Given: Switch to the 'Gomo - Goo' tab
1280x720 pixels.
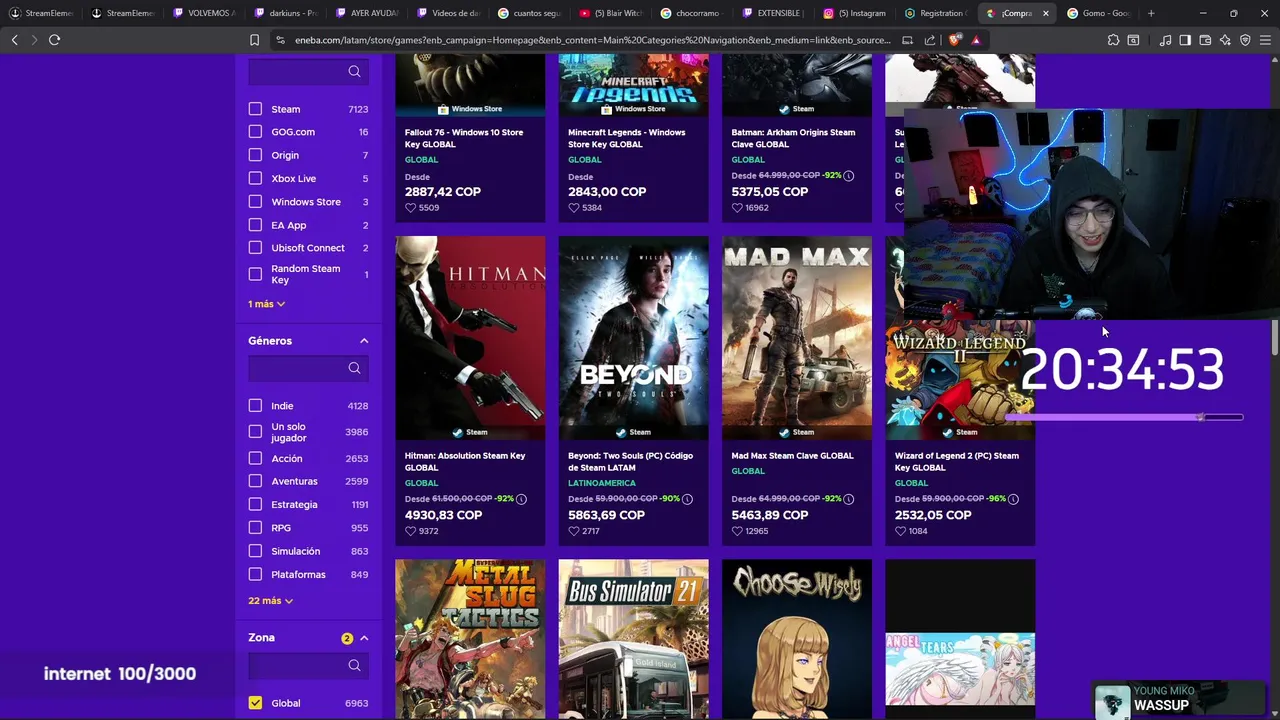Looking at the screenshot, I should click(x=1099, y=13).
